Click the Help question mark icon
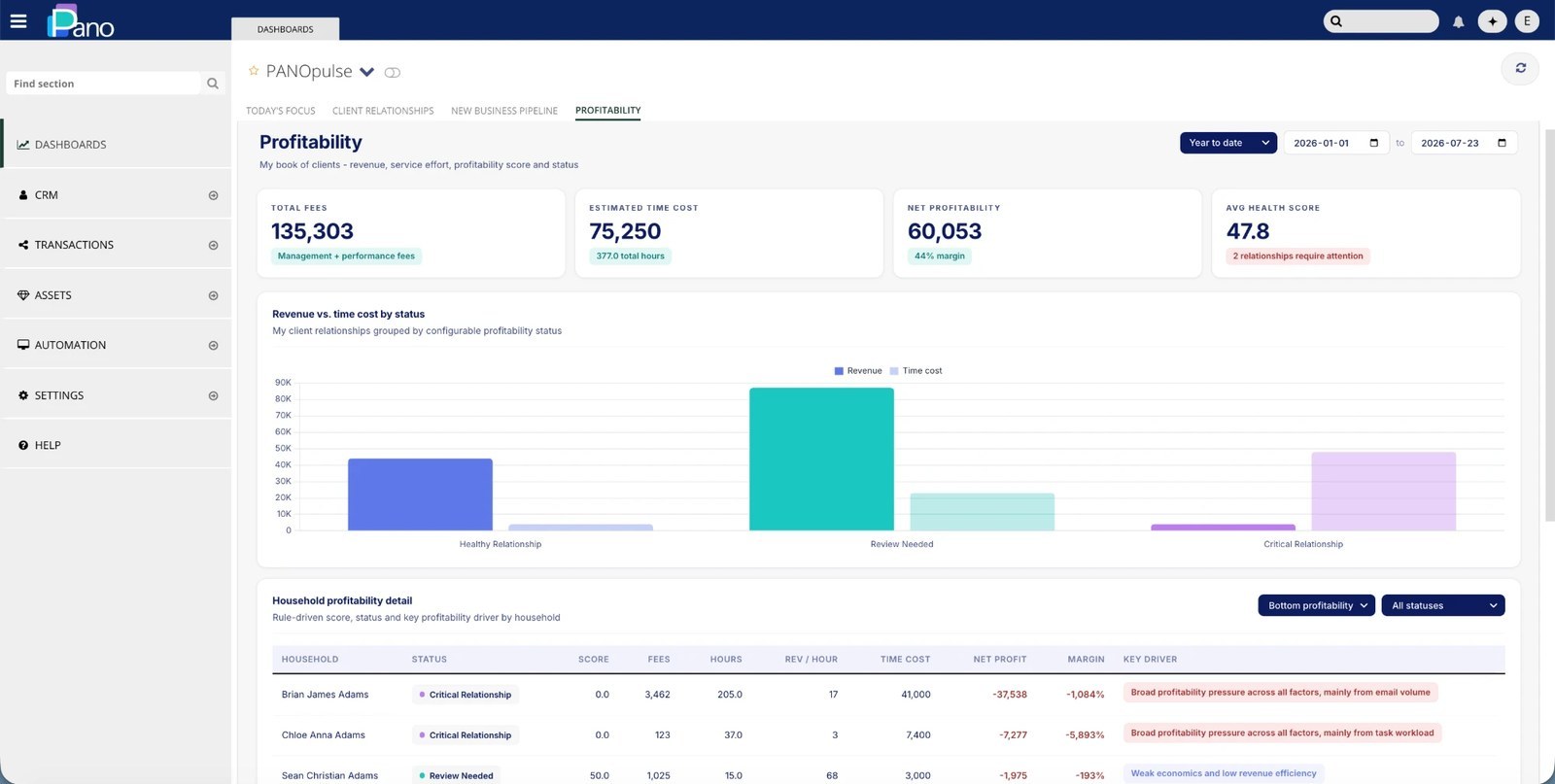Image resolution: width=1555 pixels, height=784 pixels. 23,445
